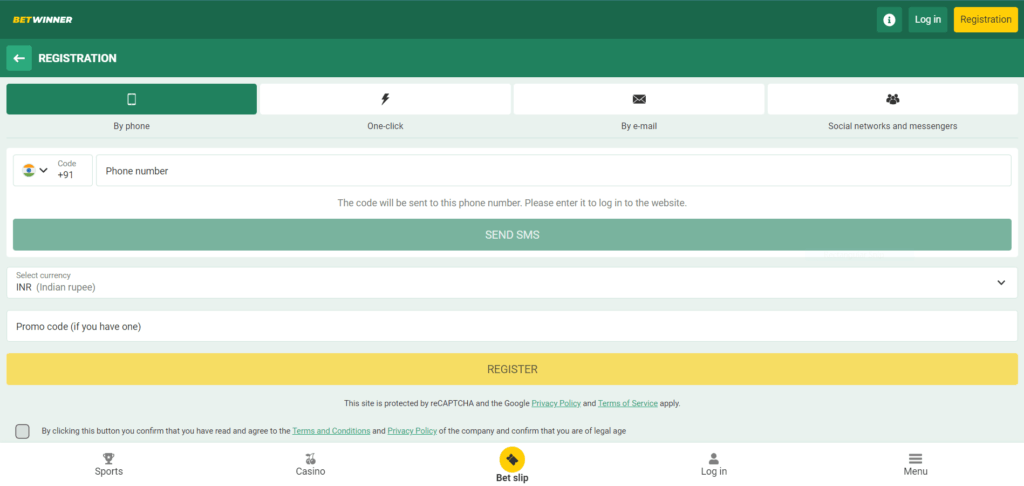Switch to the One-click tab label
The height and width of the screenshot is (486, 1024).
point(385,126)
